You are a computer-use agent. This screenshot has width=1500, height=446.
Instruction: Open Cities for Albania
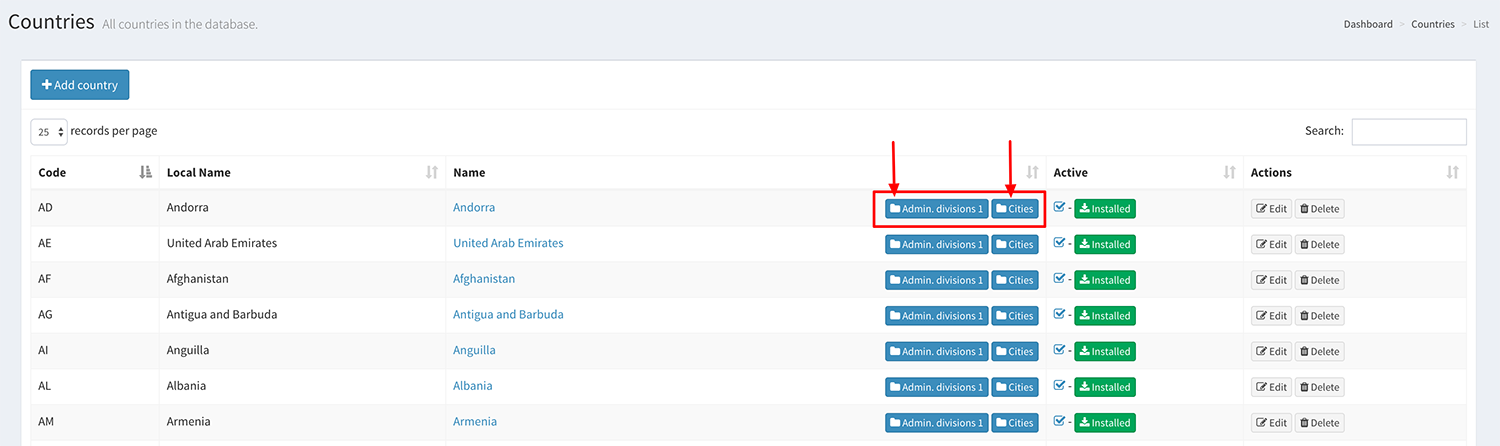pyautogui.click(x=1015, y=387)
